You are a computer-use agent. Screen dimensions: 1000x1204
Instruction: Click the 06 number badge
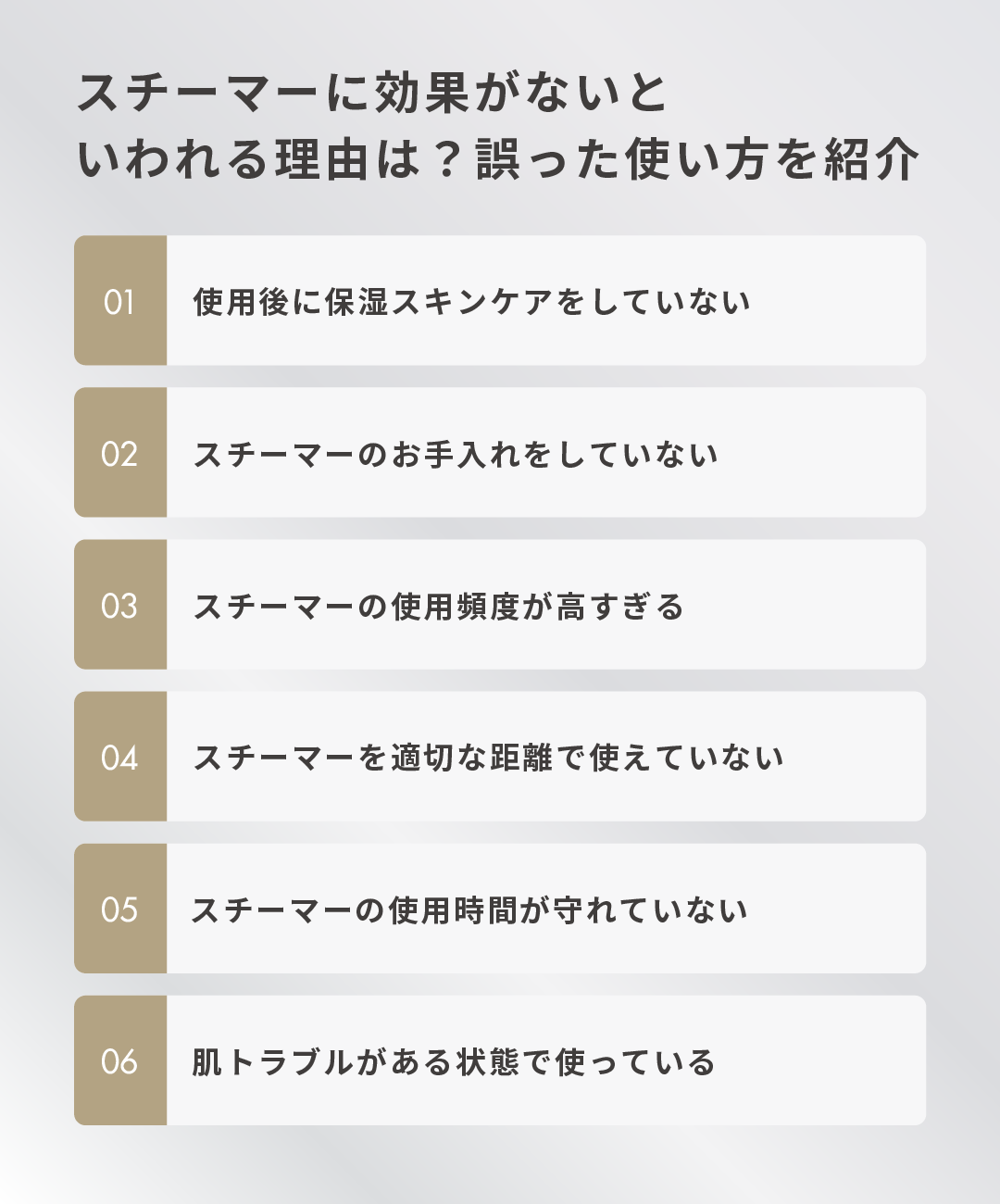click(x=119, y=1060)
